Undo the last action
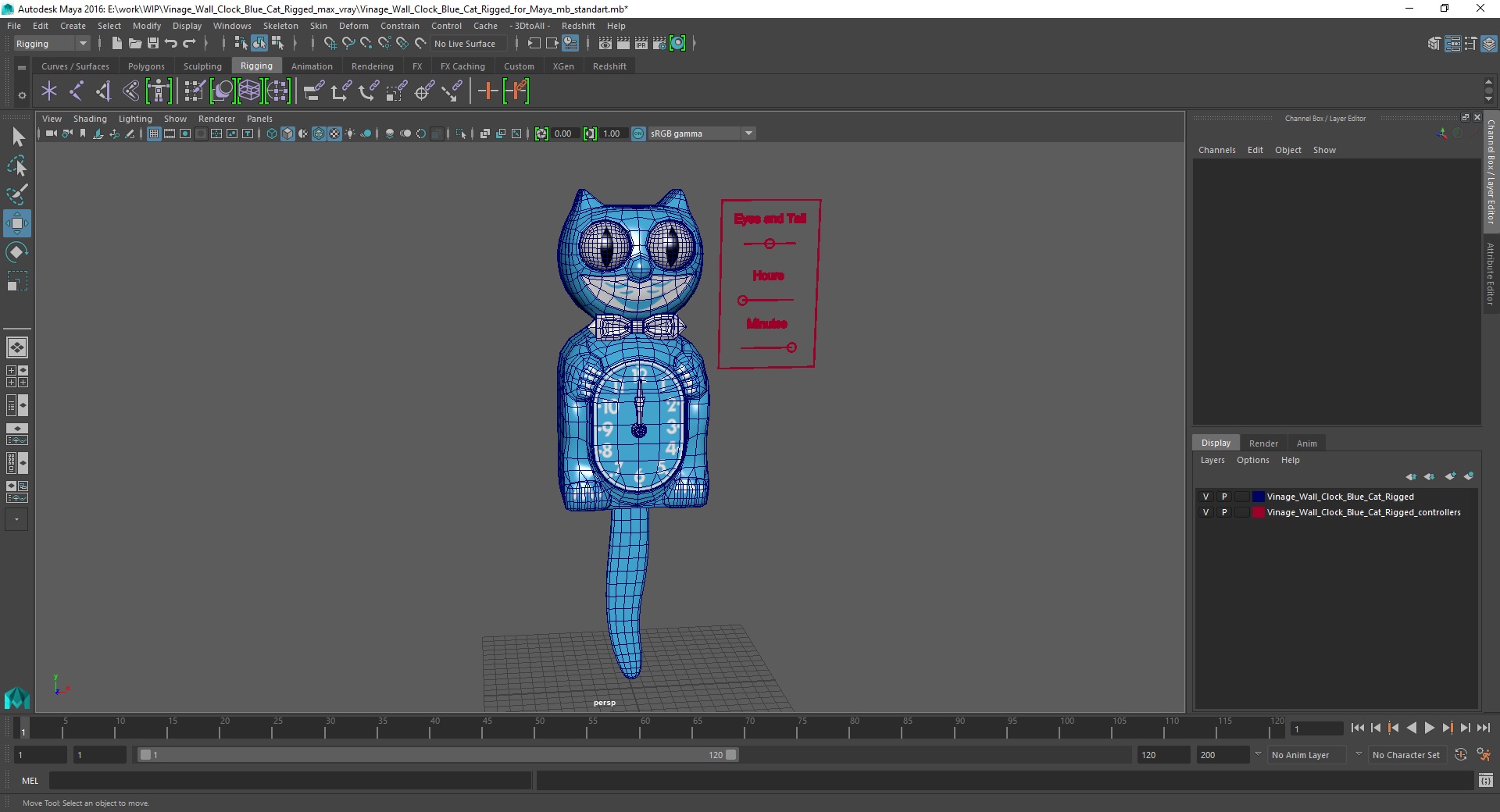 tap(171, 44)
